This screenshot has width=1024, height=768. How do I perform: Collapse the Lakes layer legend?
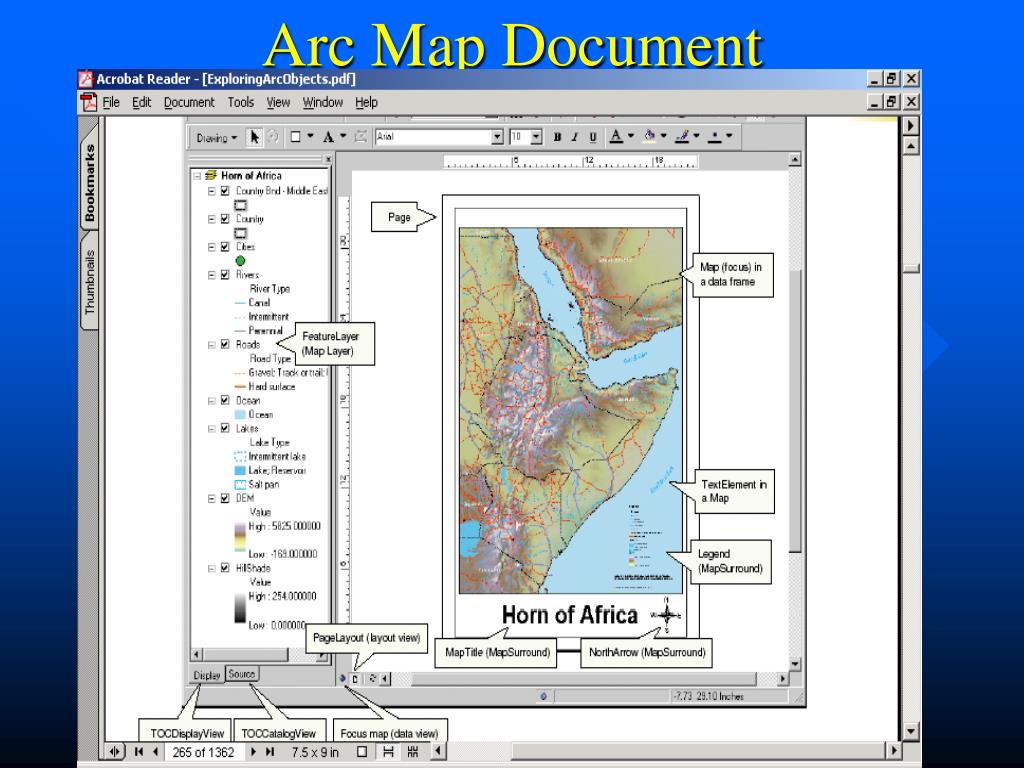click(x=212, y=428)
